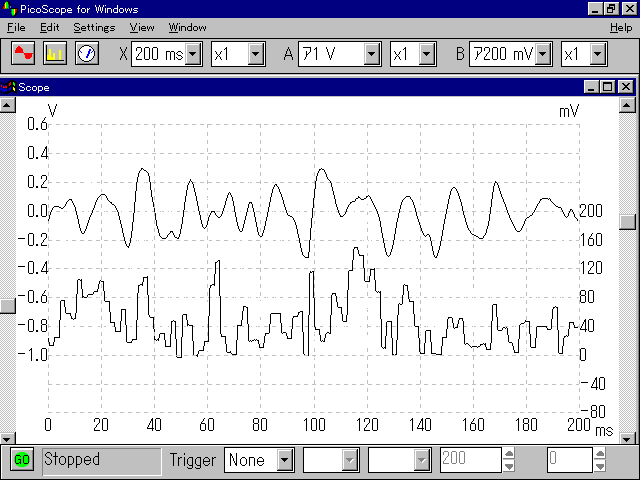The width and height of the screenshot is (640, 480).
Task: Click the green GO button
Action: [x=22, y=460]
